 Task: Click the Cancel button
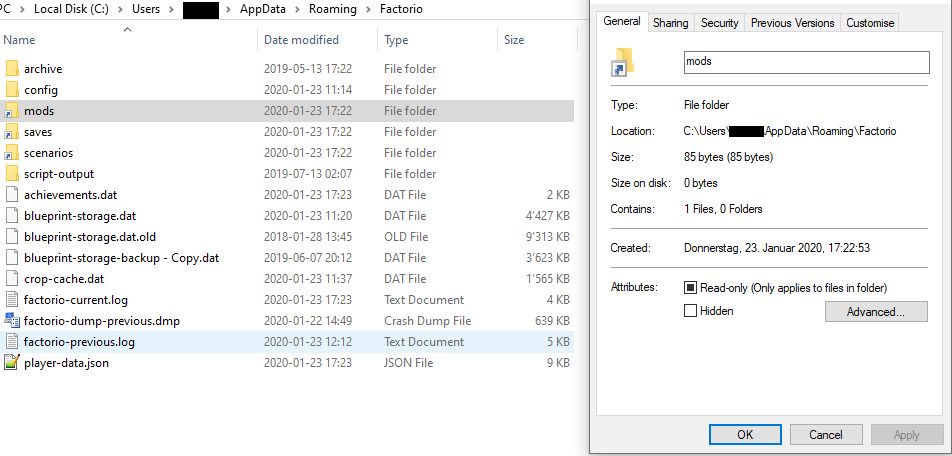[x=826, y=435]
